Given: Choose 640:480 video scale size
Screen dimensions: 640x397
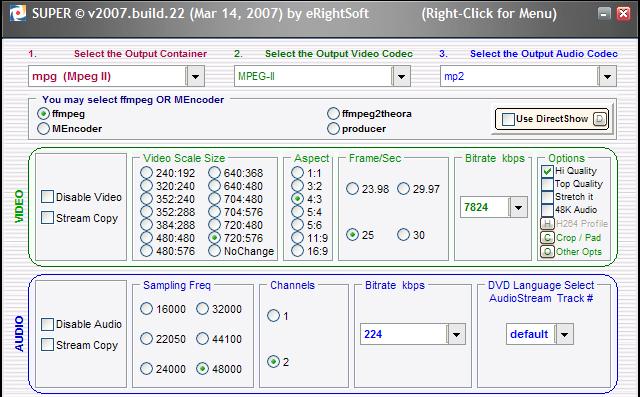Looking at the screenshot, I should tap(214, 186).
